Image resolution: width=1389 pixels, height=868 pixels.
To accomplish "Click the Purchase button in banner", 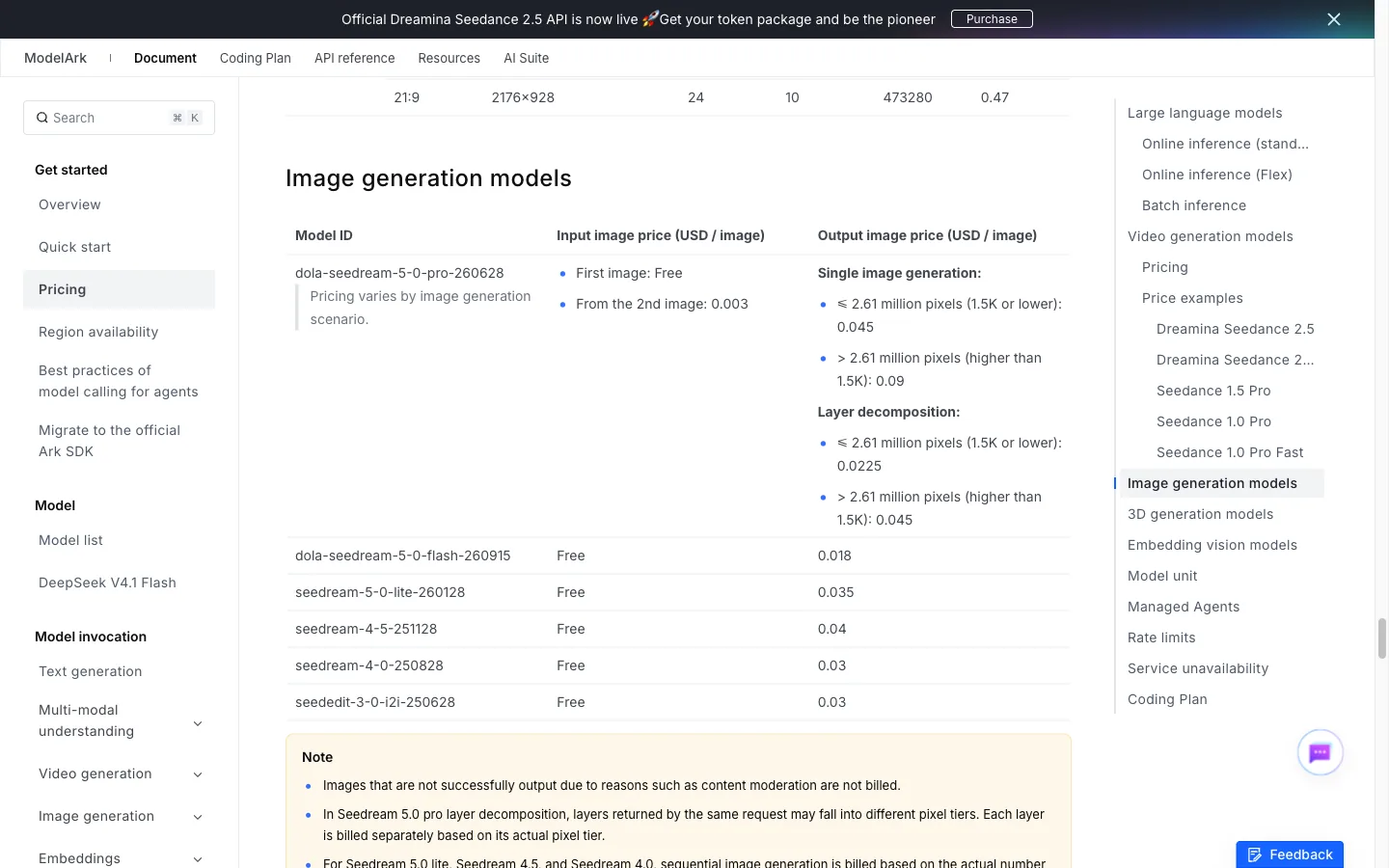I will pos(992,19).
